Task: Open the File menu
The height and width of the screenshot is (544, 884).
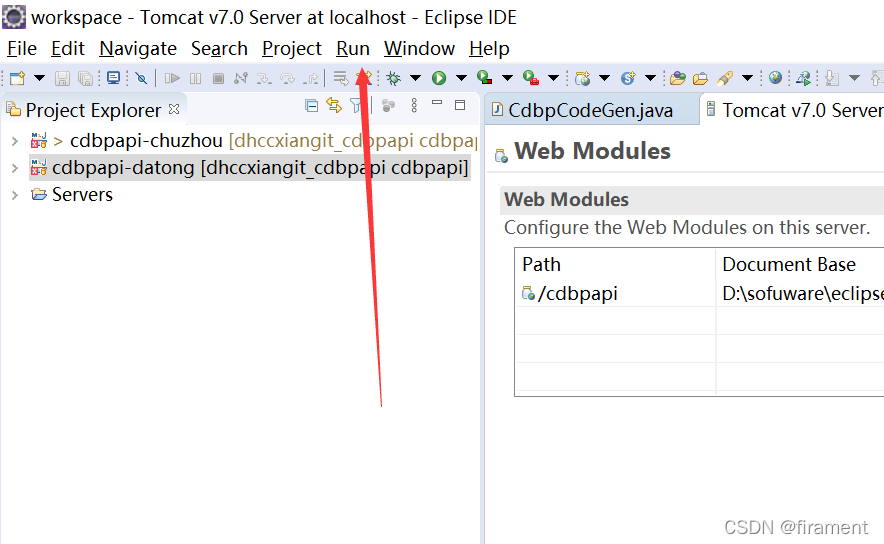Action: coord(22,48)
